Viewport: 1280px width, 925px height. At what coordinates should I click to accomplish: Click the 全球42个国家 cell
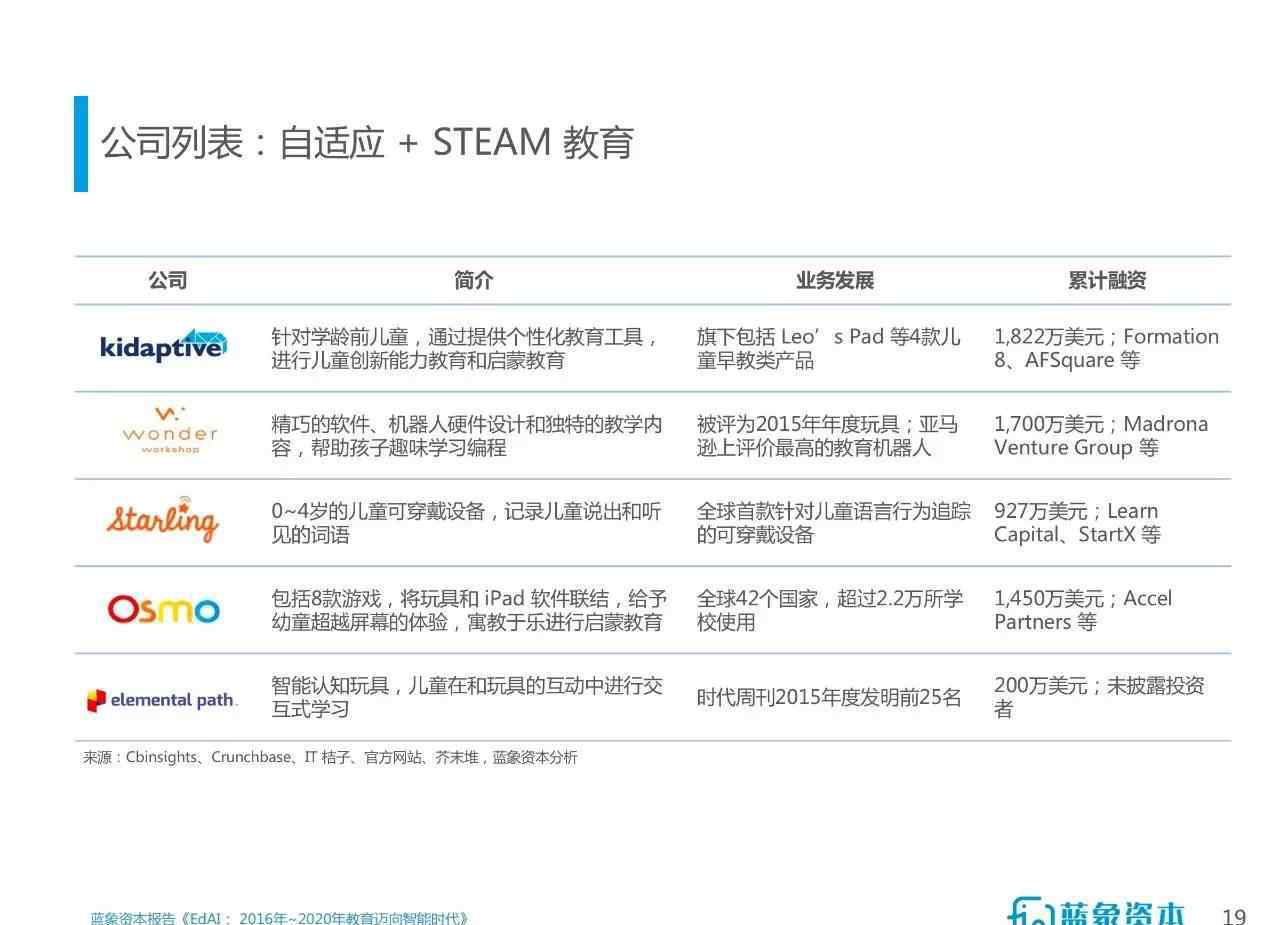coord(830,610)
